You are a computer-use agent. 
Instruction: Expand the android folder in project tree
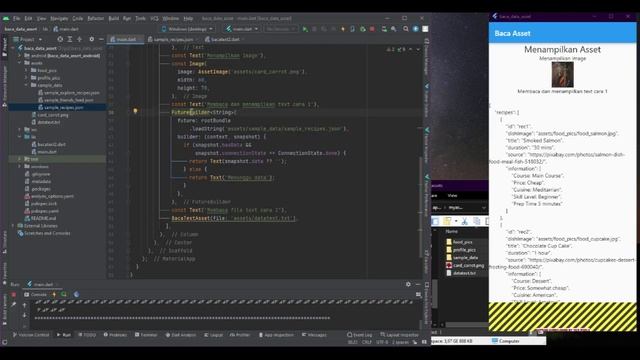pyautogui.click(x=20, y=56)
